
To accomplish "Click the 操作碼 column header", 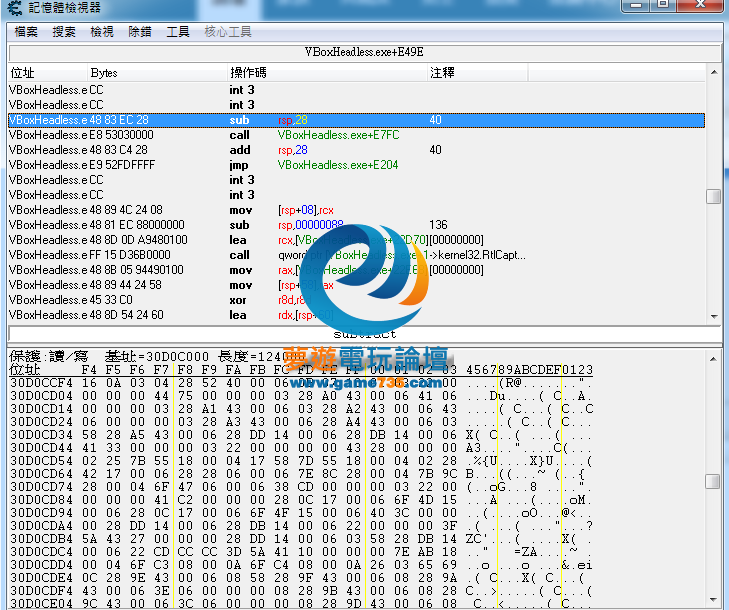I will pyautogui.click(x=248, y=73).
